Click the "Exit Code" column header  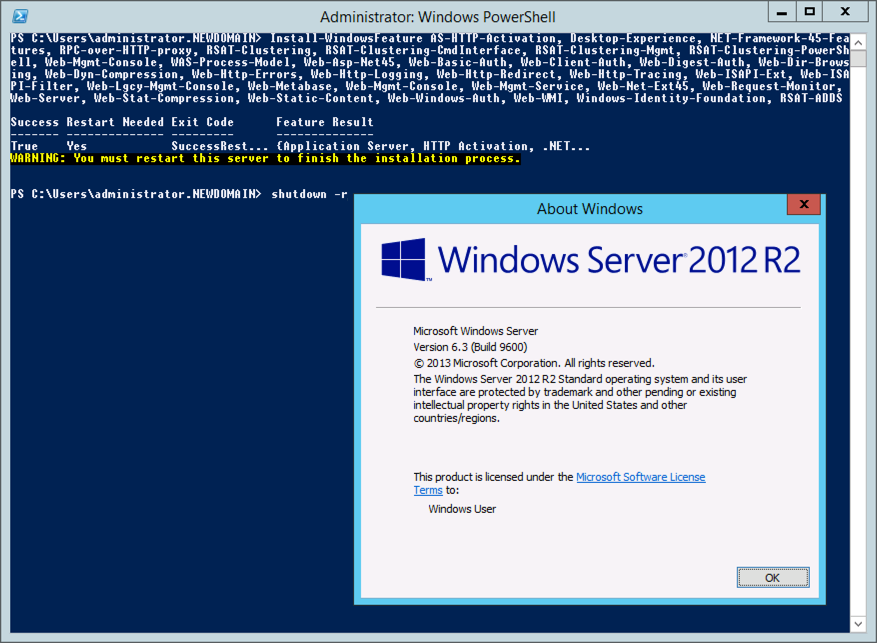tap(202, 122)
